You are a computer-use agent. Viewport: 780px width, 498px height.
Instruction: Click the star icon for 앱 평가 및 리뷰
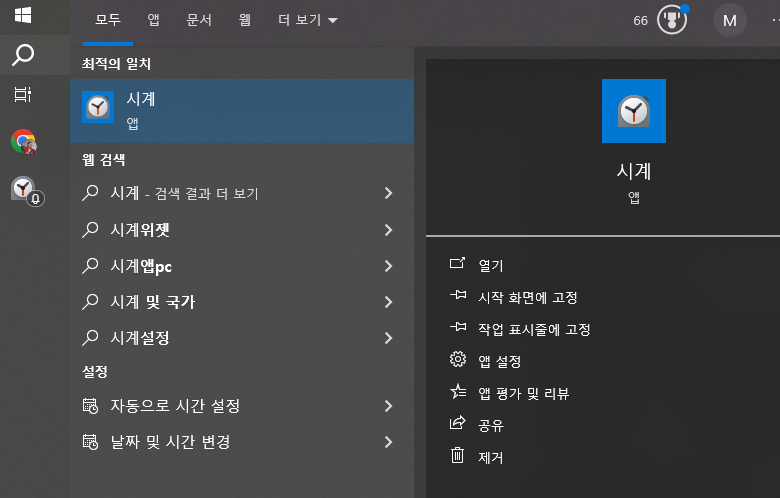(458, 392)
